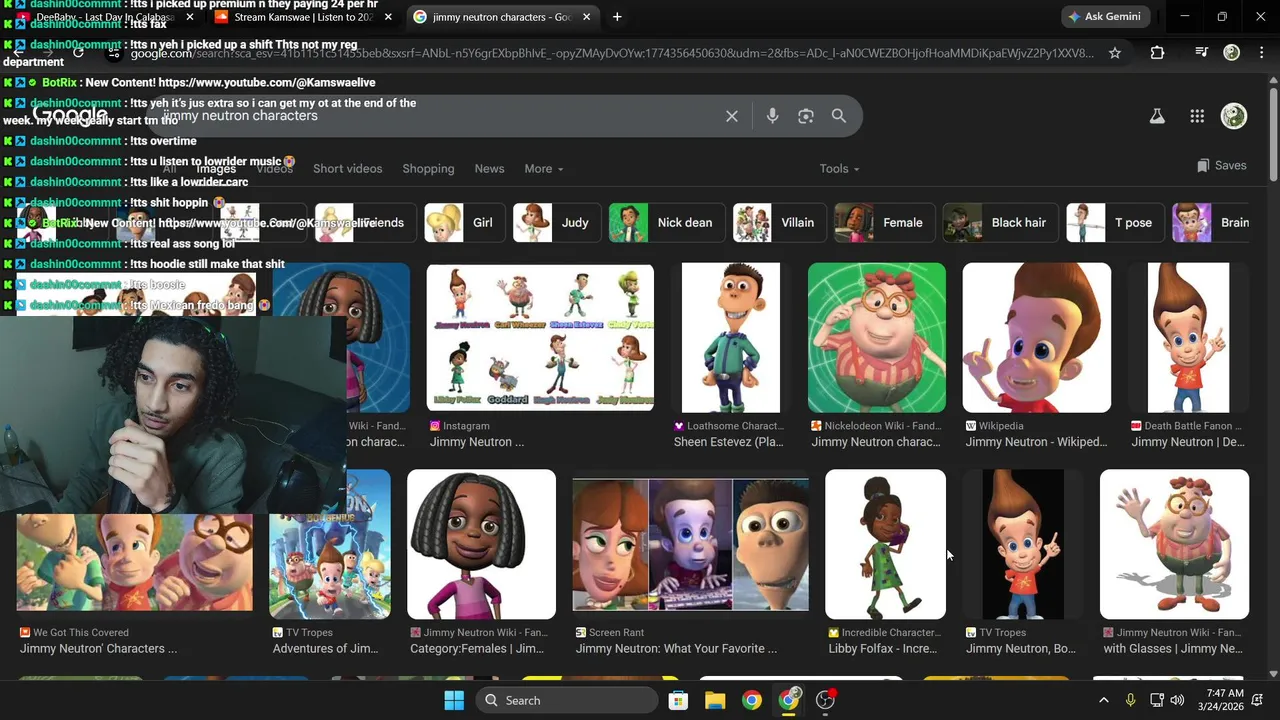Screen dimensions: 1280x720
Task: Click the browser address bar URL
Action: click(612, 53)
